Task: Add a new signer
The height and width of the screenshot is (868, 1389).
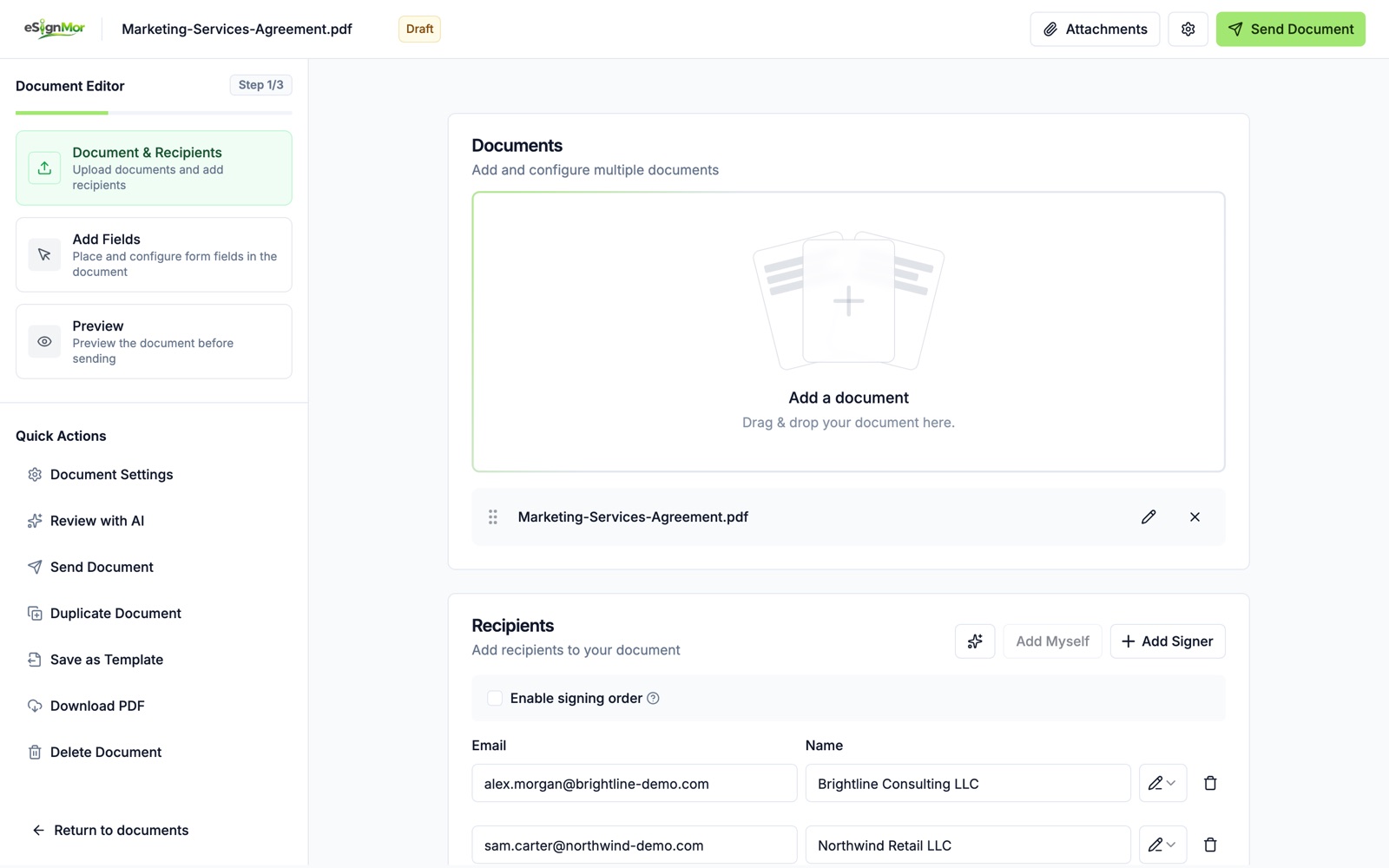Action: [1167, 641]
